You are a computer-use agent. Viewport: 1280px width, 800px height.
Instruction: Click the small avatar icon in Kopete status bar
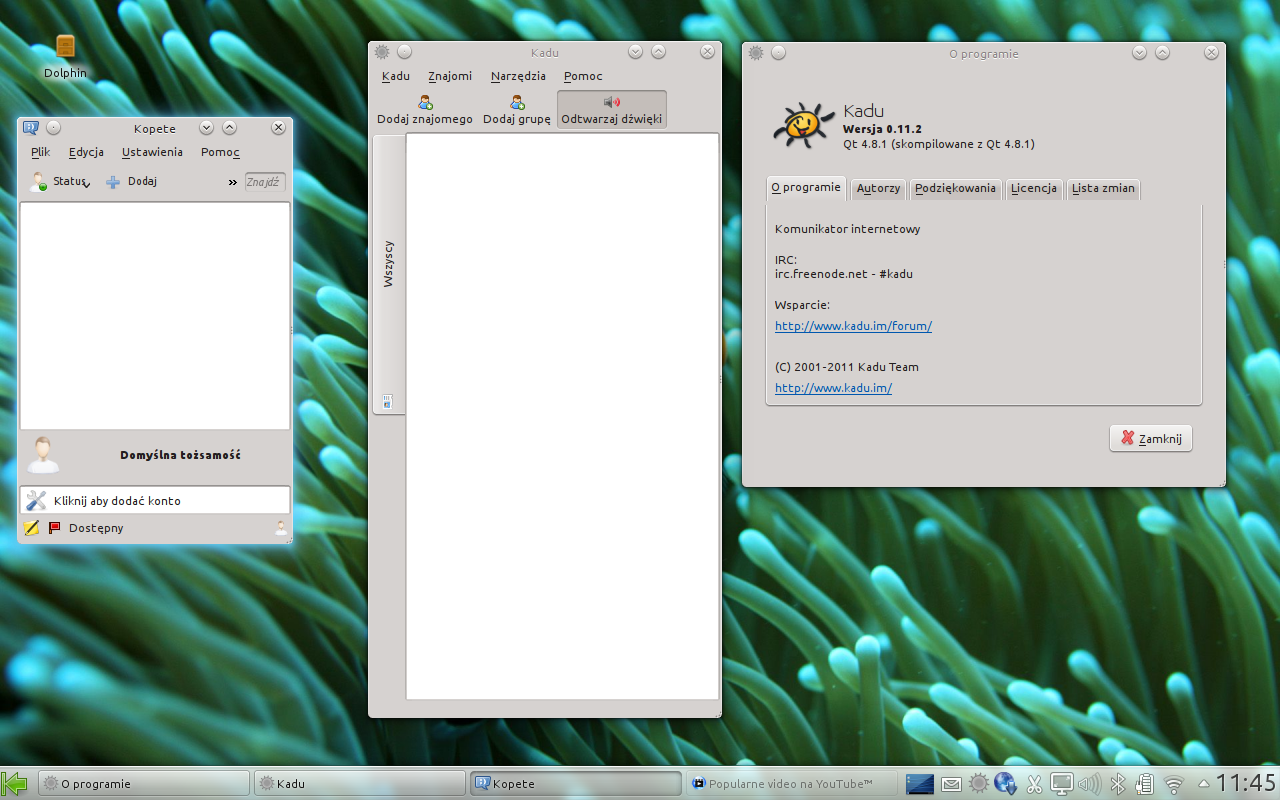click(x=281, y=528)
